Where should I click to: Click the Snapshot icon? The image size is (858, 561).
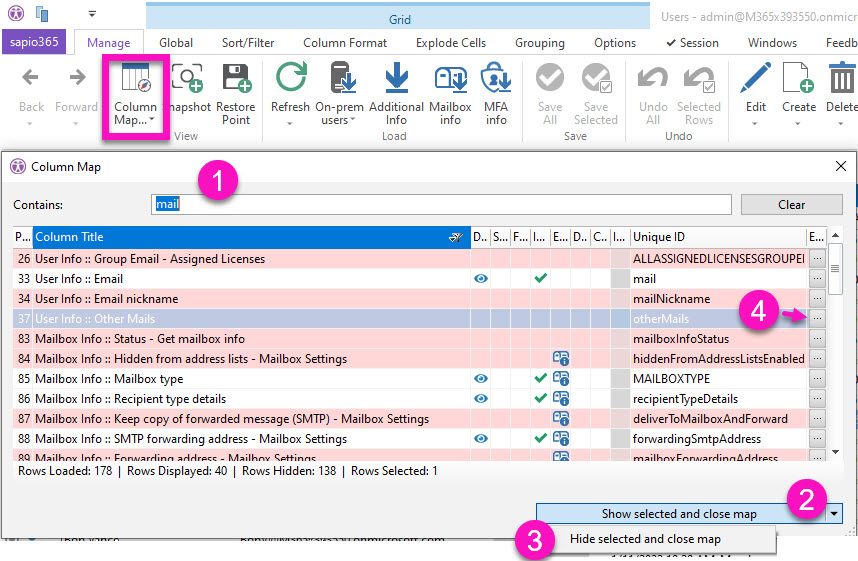pos(187,78)
